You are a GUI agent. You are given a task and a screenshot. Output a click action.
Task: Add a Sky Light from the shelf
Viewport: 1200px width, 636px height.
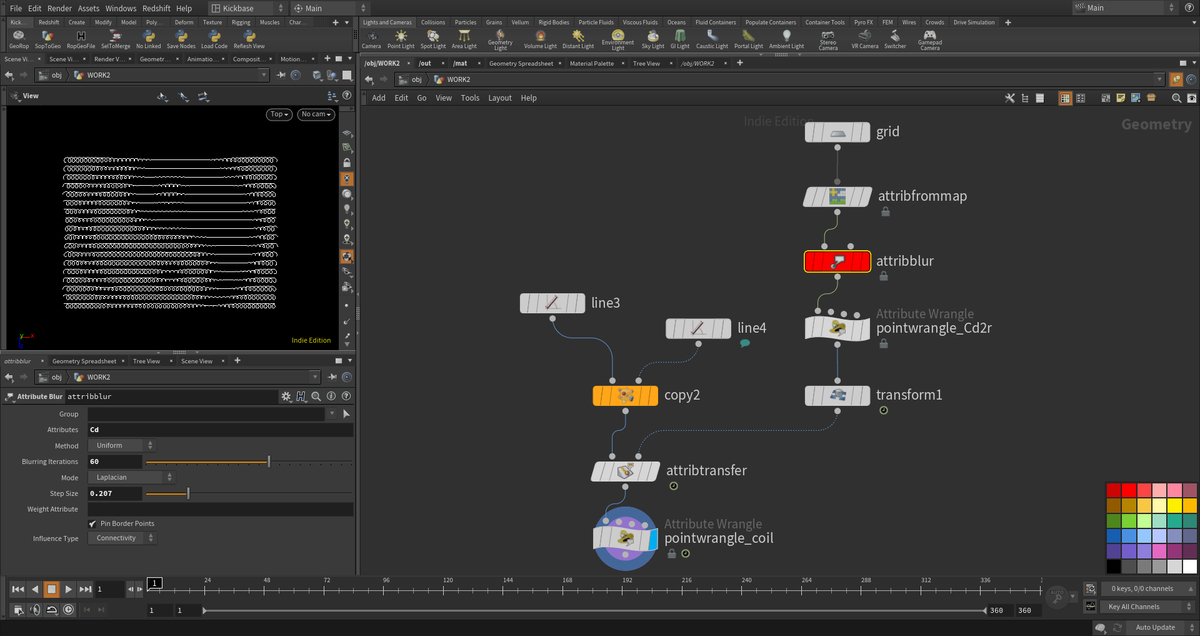click(x=652, y=39)
